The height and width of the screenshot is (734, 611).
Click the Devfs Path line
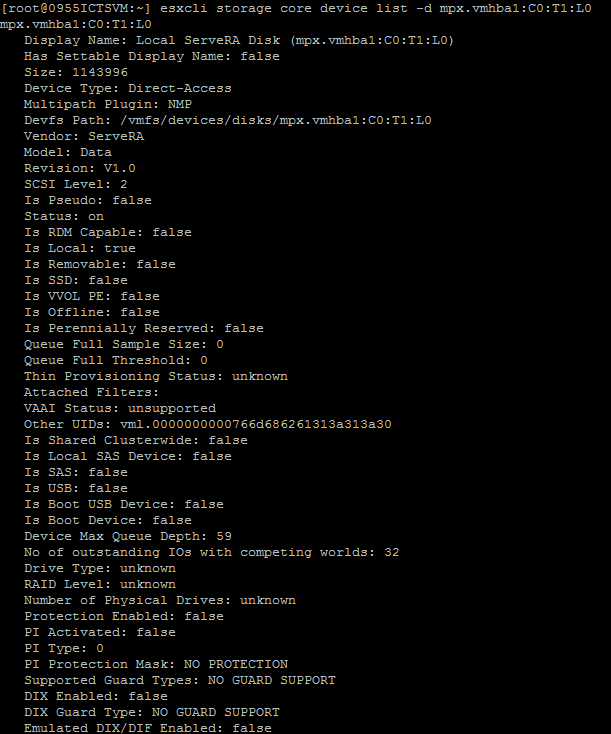click(228, 120)
